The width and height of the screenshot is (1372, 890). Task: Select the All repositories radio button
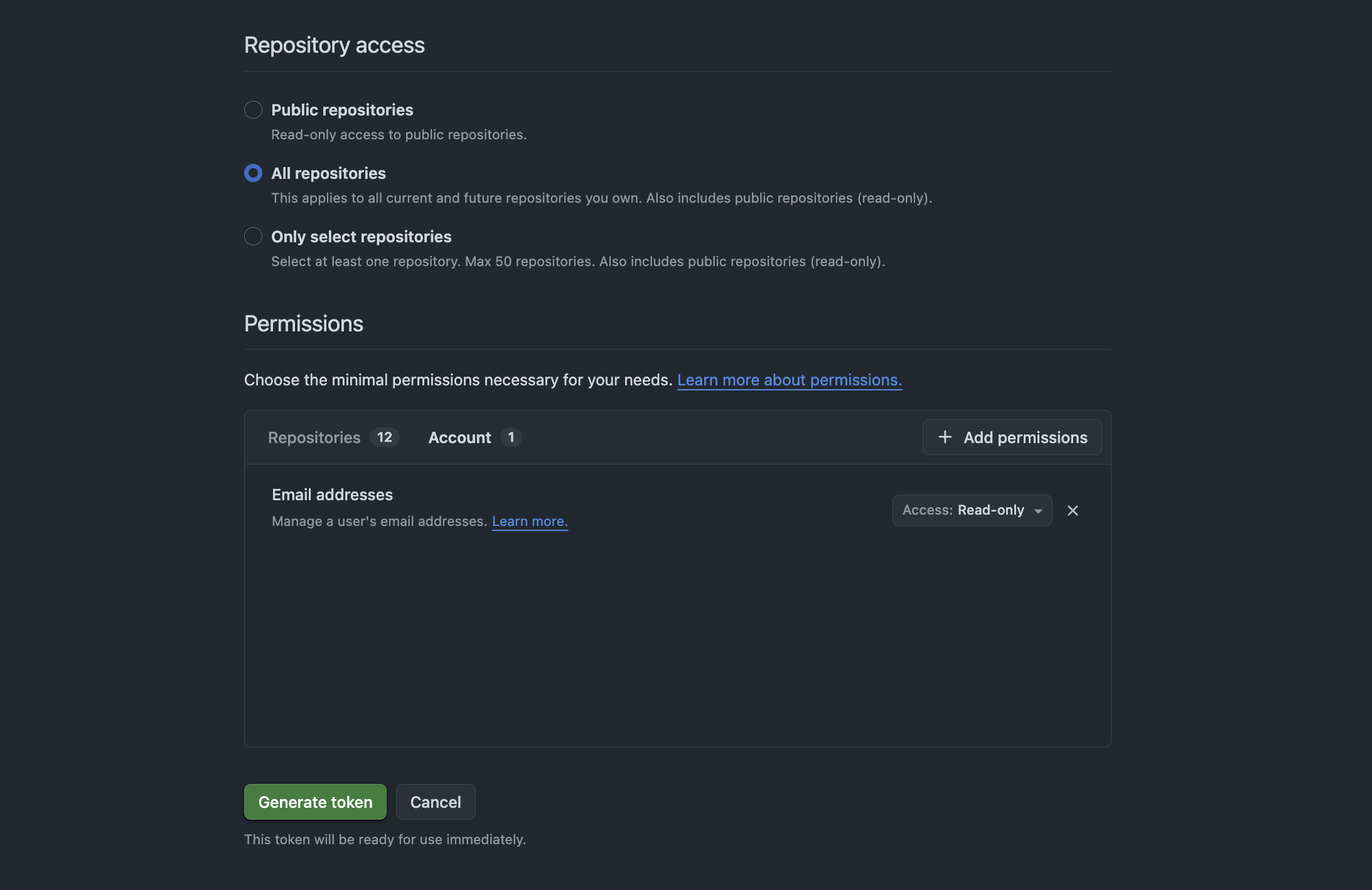(x=253, y=173)
